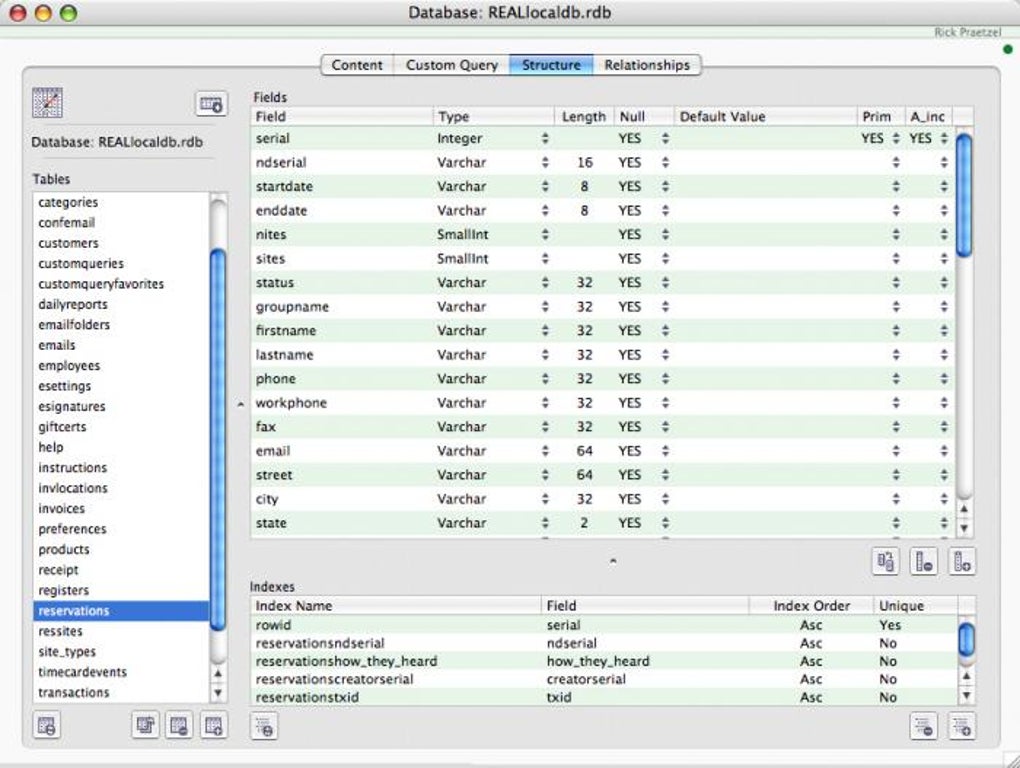Click the add table icon below Tables list
Viewport: 1020px width, 768px height.
point(213,726)
